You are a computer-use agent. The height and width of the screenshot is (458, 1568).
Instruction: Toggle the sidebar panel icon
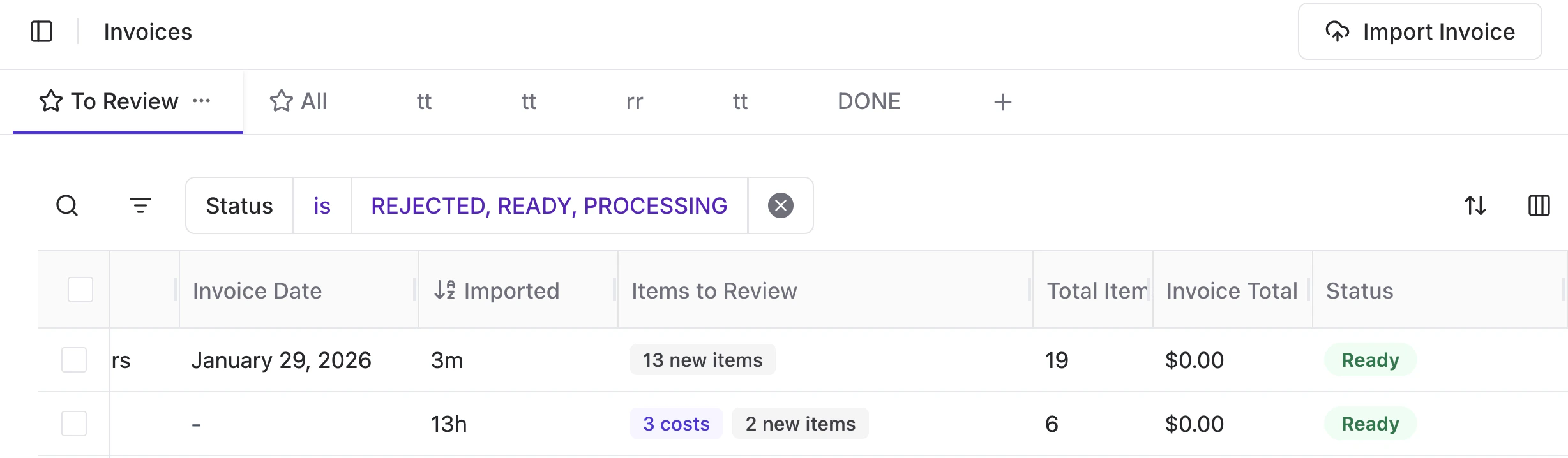click(41, 31)
